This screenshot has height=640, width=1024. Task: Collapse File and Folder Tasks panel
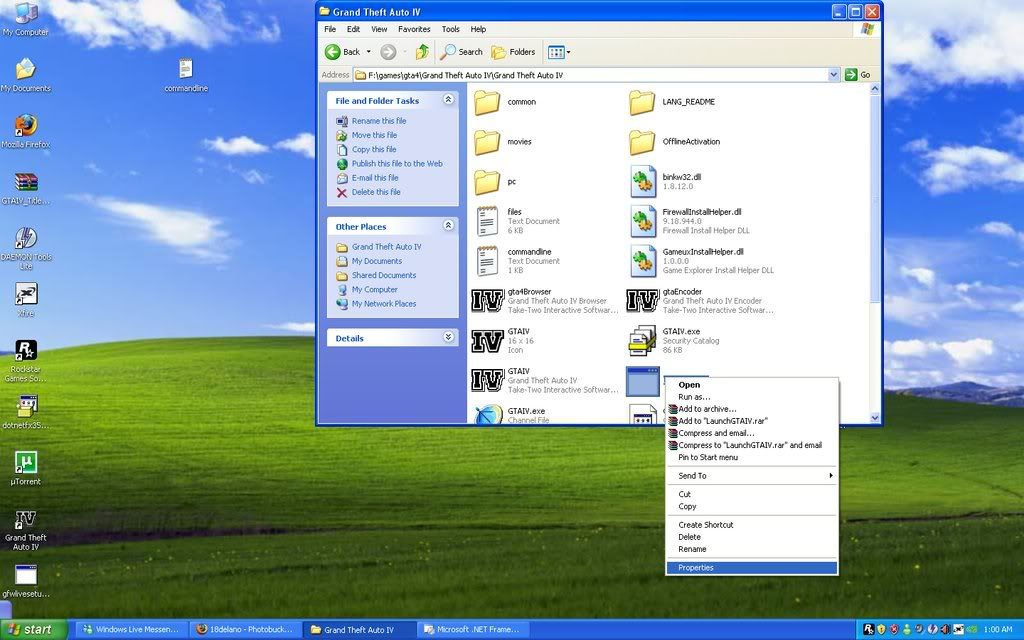[x=448, y=100]
